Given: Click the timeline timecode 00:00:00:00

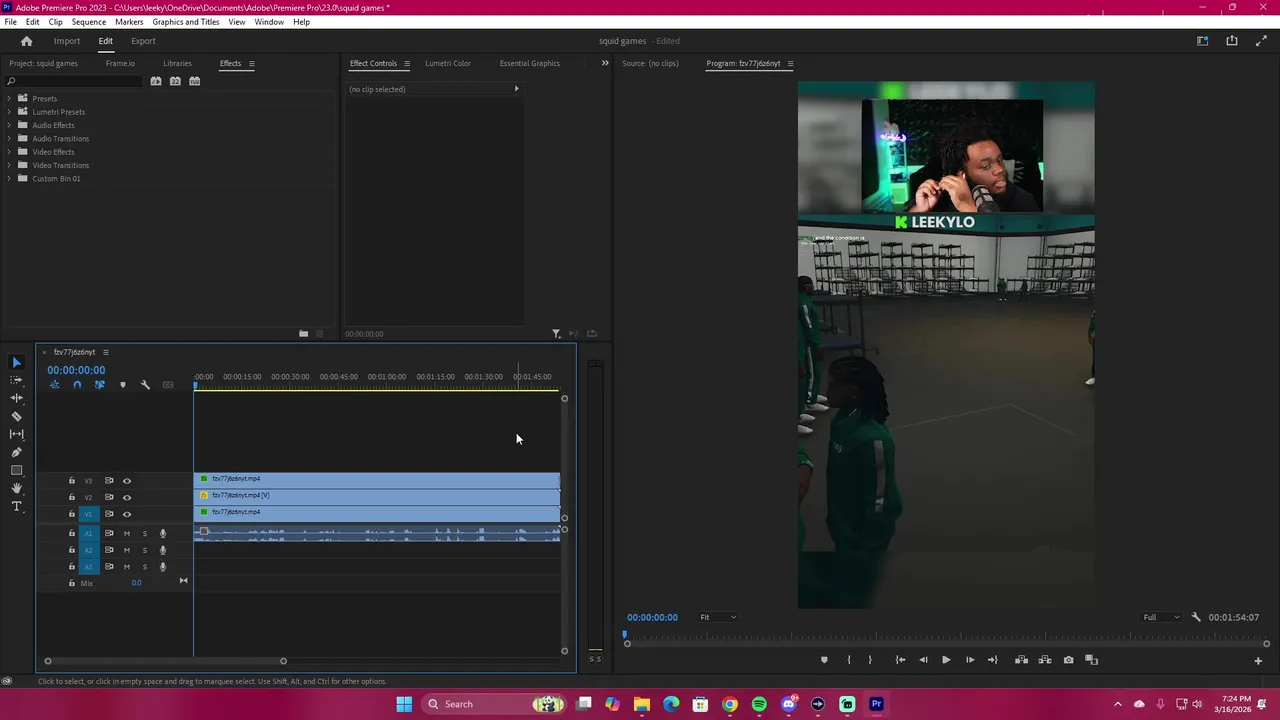Looking at the screenshot, I should tap(76, 370).
